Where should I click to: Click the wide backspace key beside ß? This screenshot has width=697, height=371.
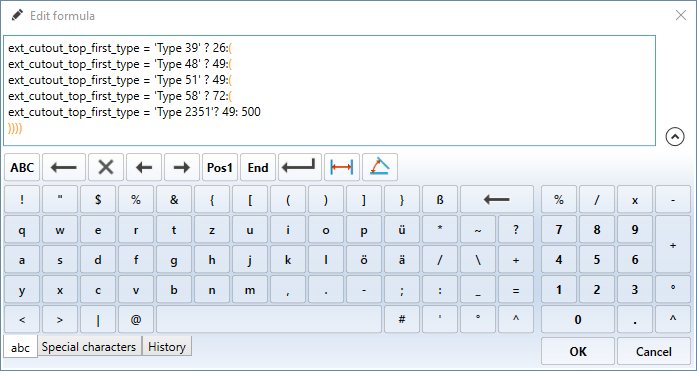click(497, 199)
